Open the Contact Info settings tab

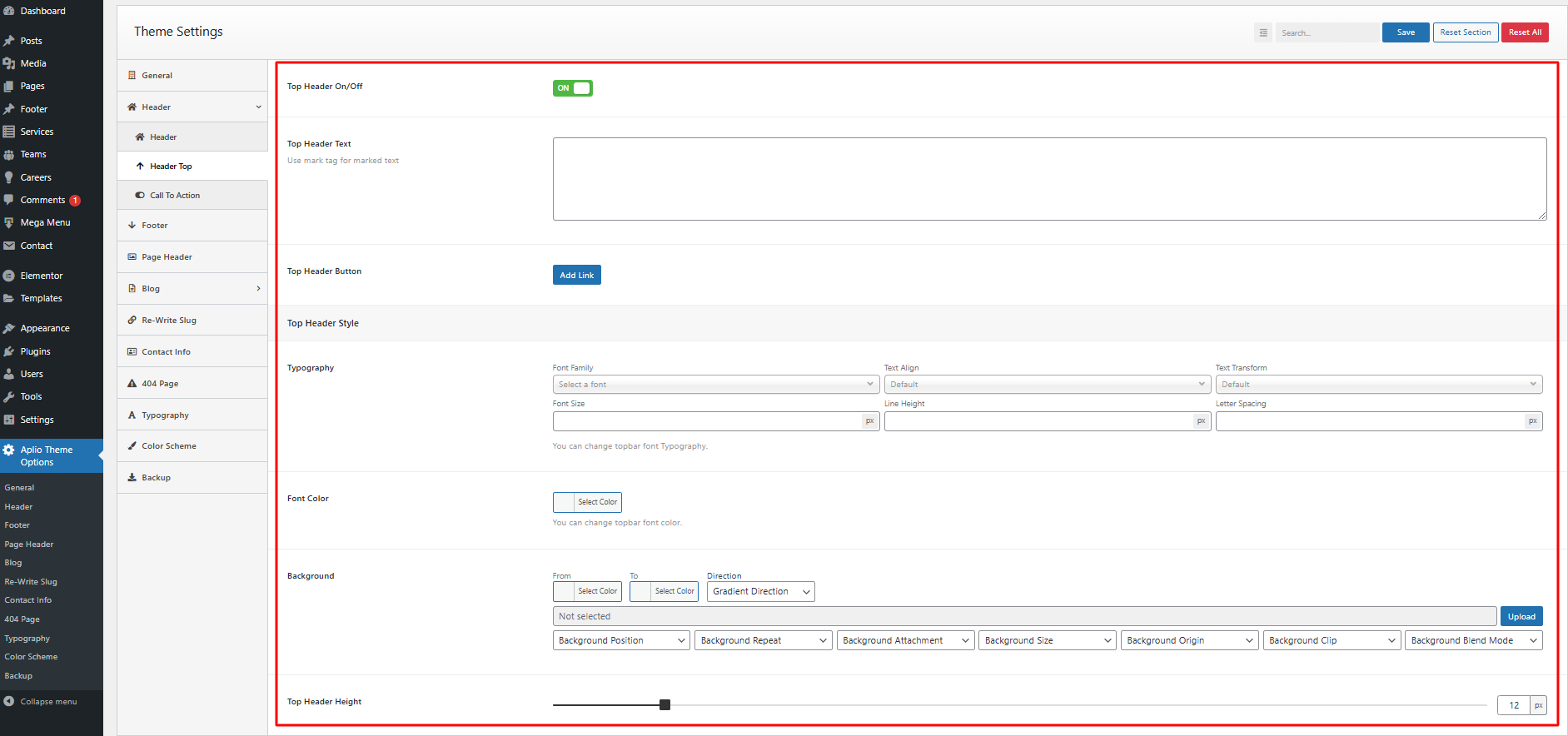click(x=192, y=351)
